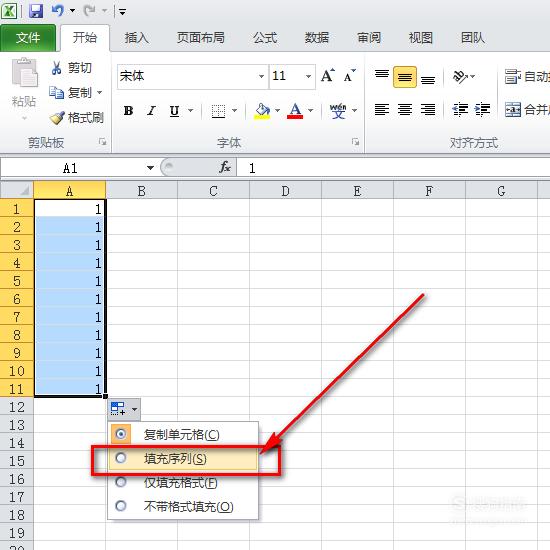
Task: Click the phonetic guide (wén) icon
Action: coord(338,111)
